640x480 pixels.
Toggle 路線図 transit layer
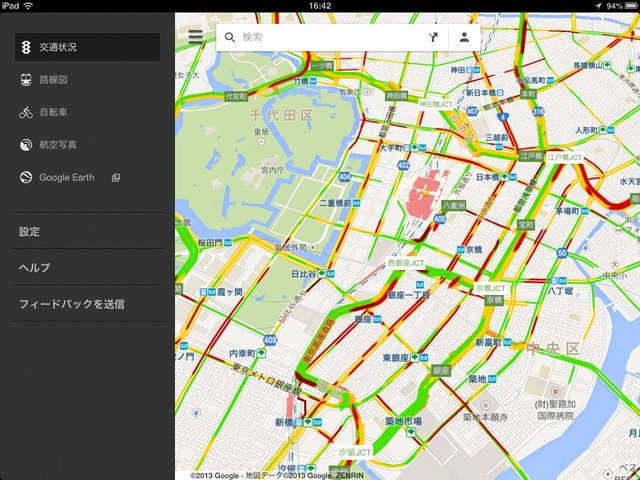point(87,80)
